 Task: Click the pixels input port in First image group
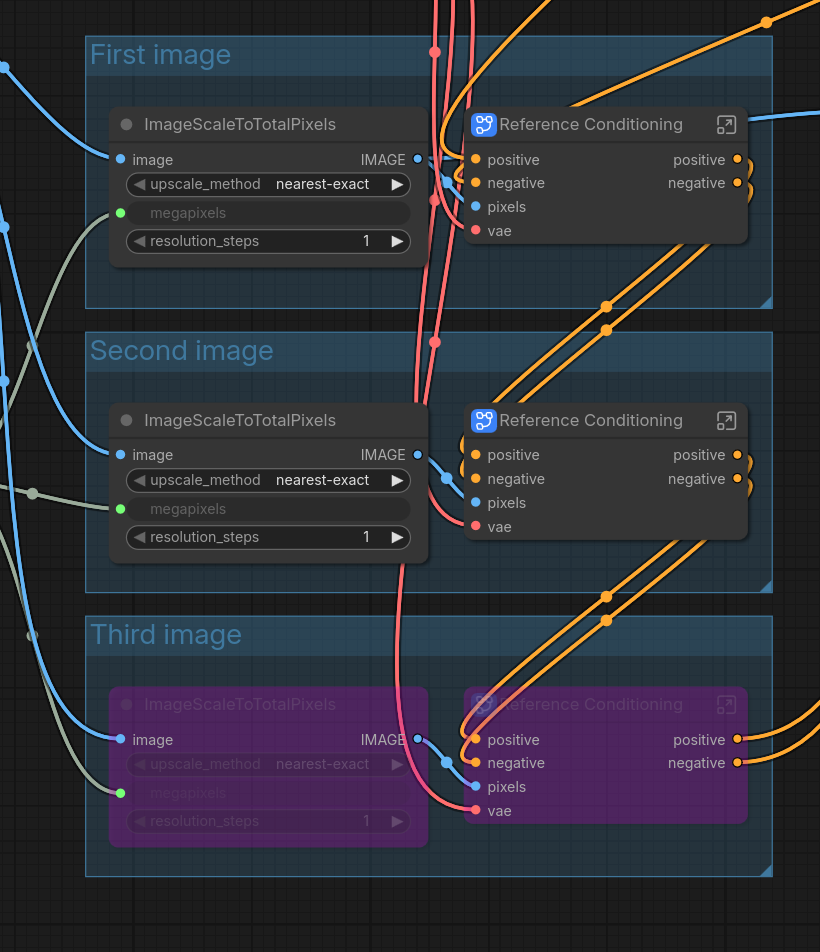click(476, 206)
